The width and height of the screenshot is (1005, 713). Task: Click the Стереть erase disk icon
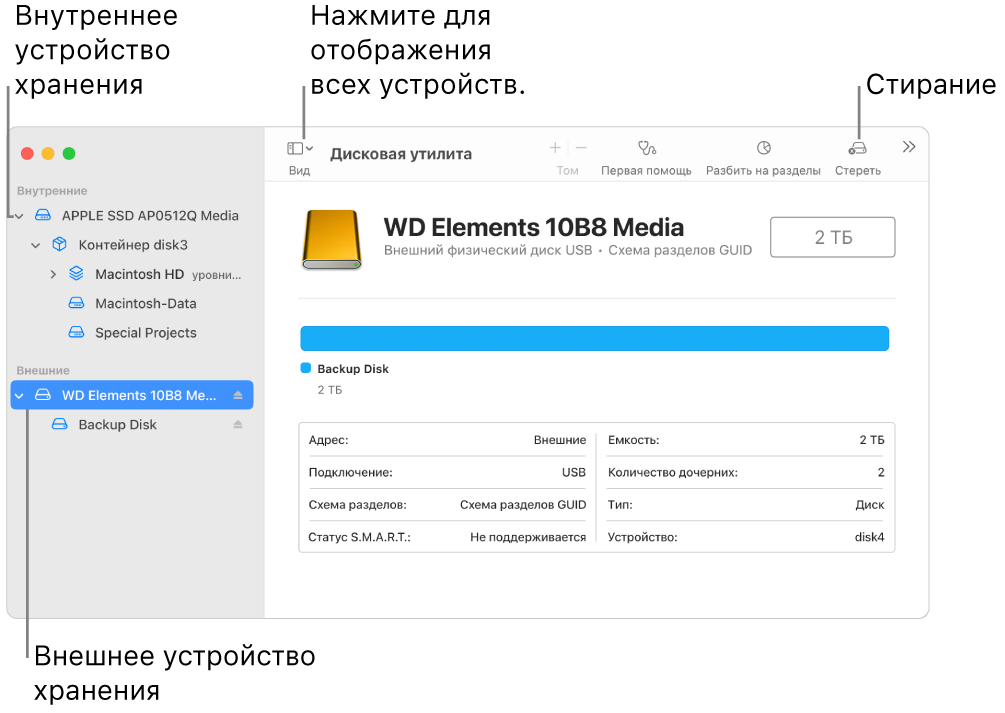point(858,148)
